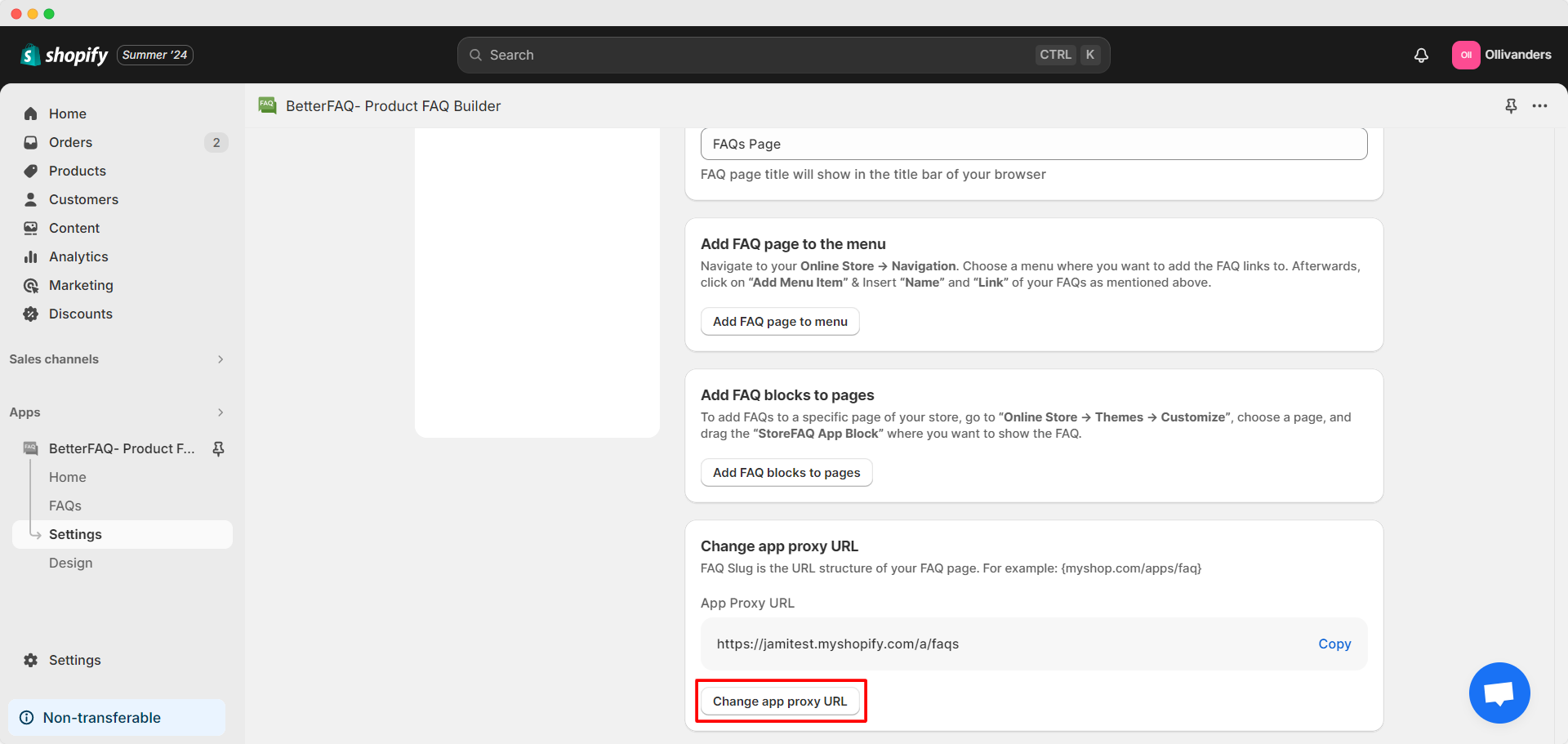Screen dimensions: 1568x744
Task: Open the notifications bell
Action: point(1421,55)
